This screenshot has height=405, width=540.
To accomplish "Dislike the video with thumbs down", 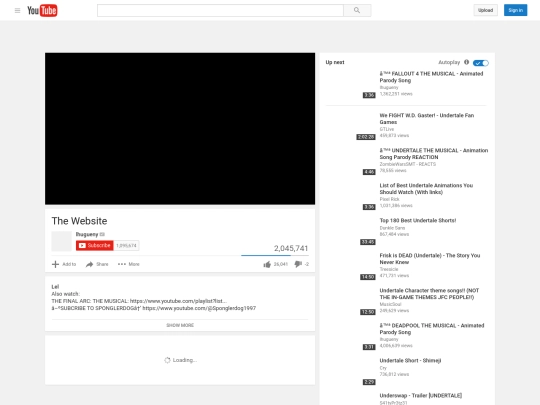I will [298, 264].
